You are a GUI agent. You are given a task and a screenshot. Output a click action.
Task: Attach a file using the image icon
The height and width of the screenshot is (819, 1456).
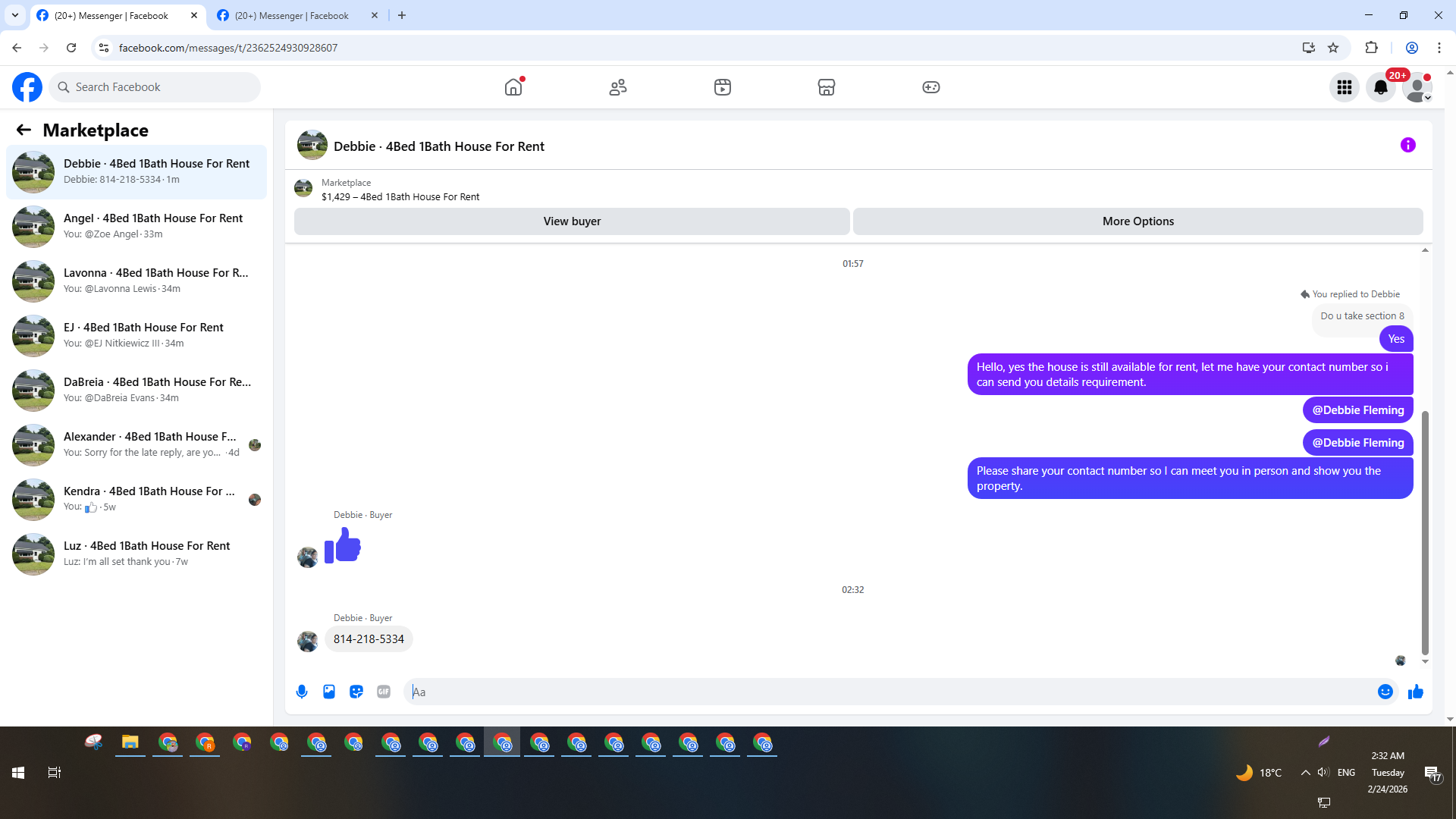click(x=329, y=692)
